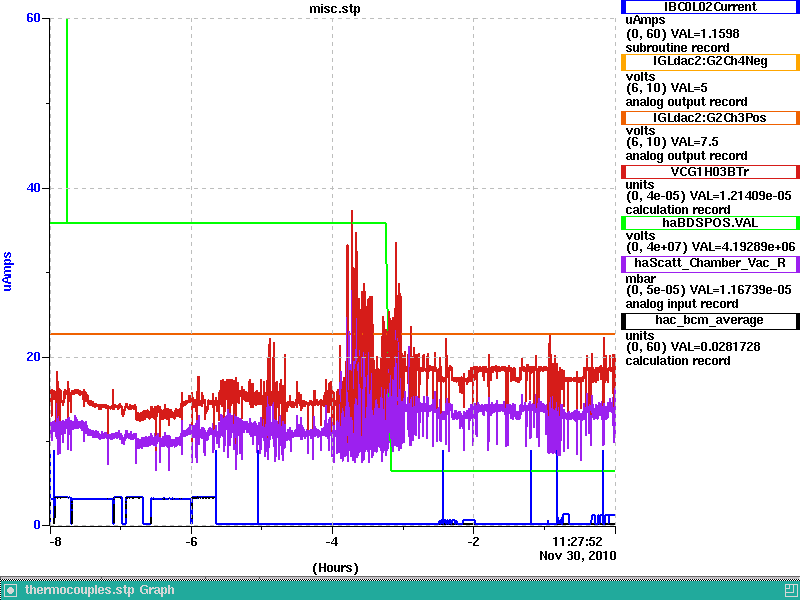The width and height of the screenshot is (800, 600).
Task: Click the text (0, 5e-05) VAL=1.16739e-05
Action: click(709, 290)
